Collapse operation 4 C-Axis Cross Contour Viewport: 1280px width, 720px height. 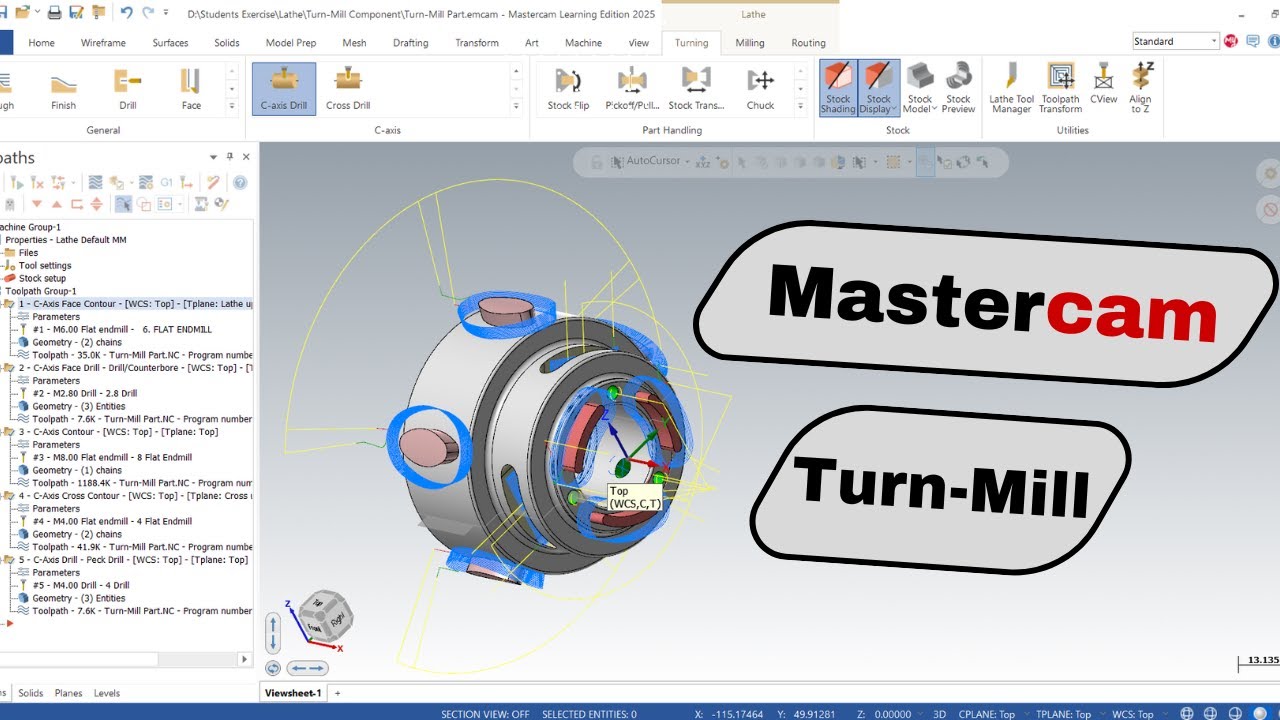1,496
